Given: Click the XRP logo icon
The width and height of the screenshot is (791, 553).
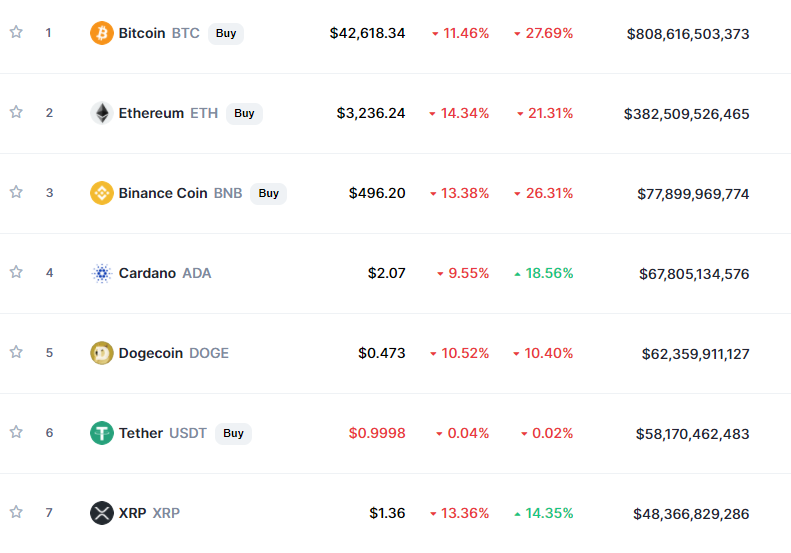Looking at the screenshot, I should pos(102,513).
